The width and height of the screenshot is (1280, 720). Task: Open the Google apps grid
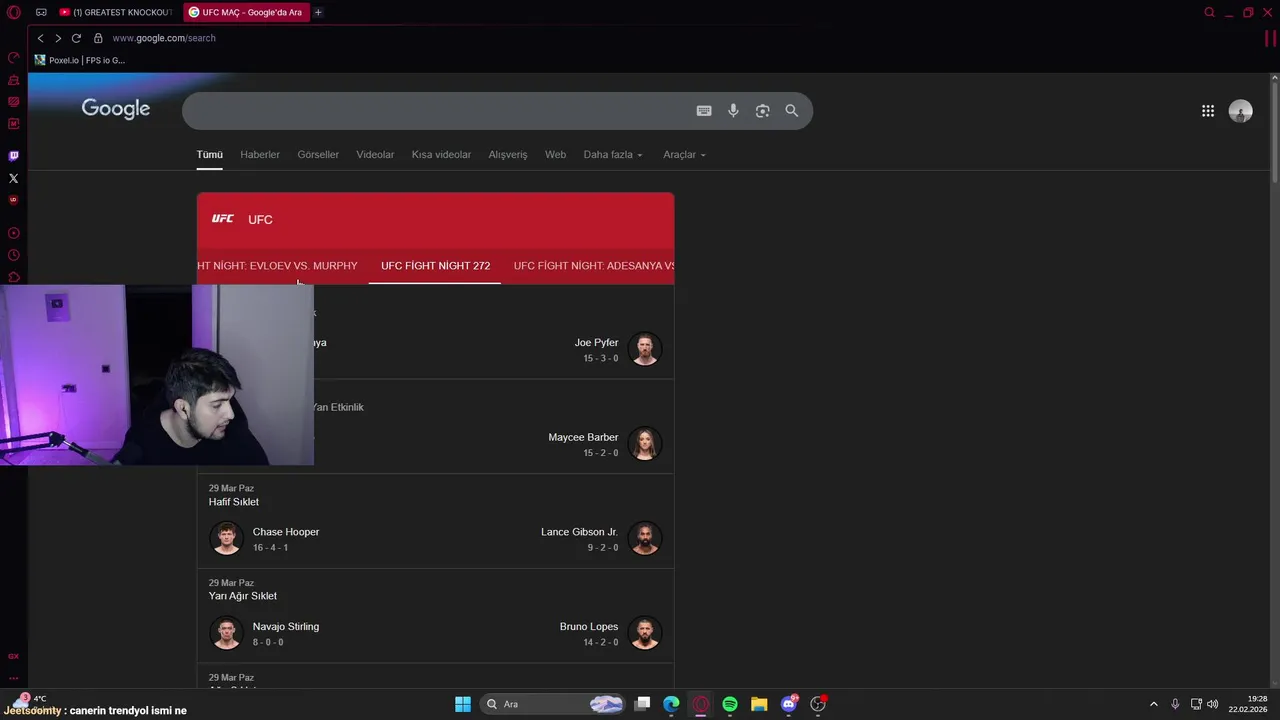click(1208, 111)
